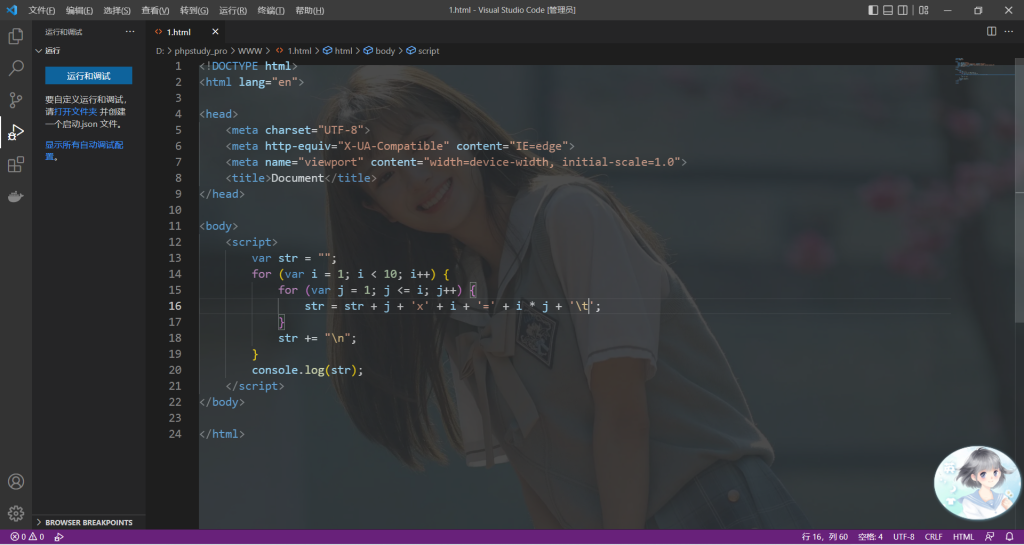Toggle the bottom panel visibility

coord(888,10)
